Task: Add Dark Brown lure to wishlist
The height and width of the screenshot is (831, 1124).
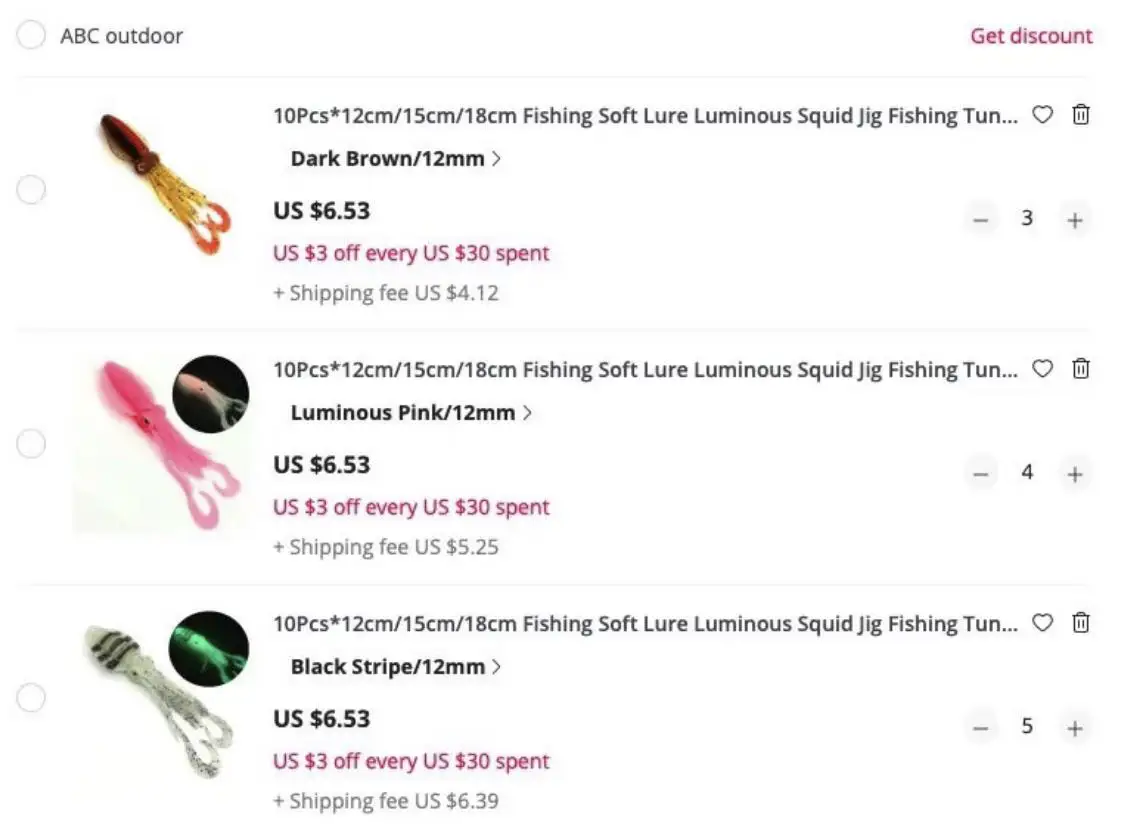Action: (1042, 115)
